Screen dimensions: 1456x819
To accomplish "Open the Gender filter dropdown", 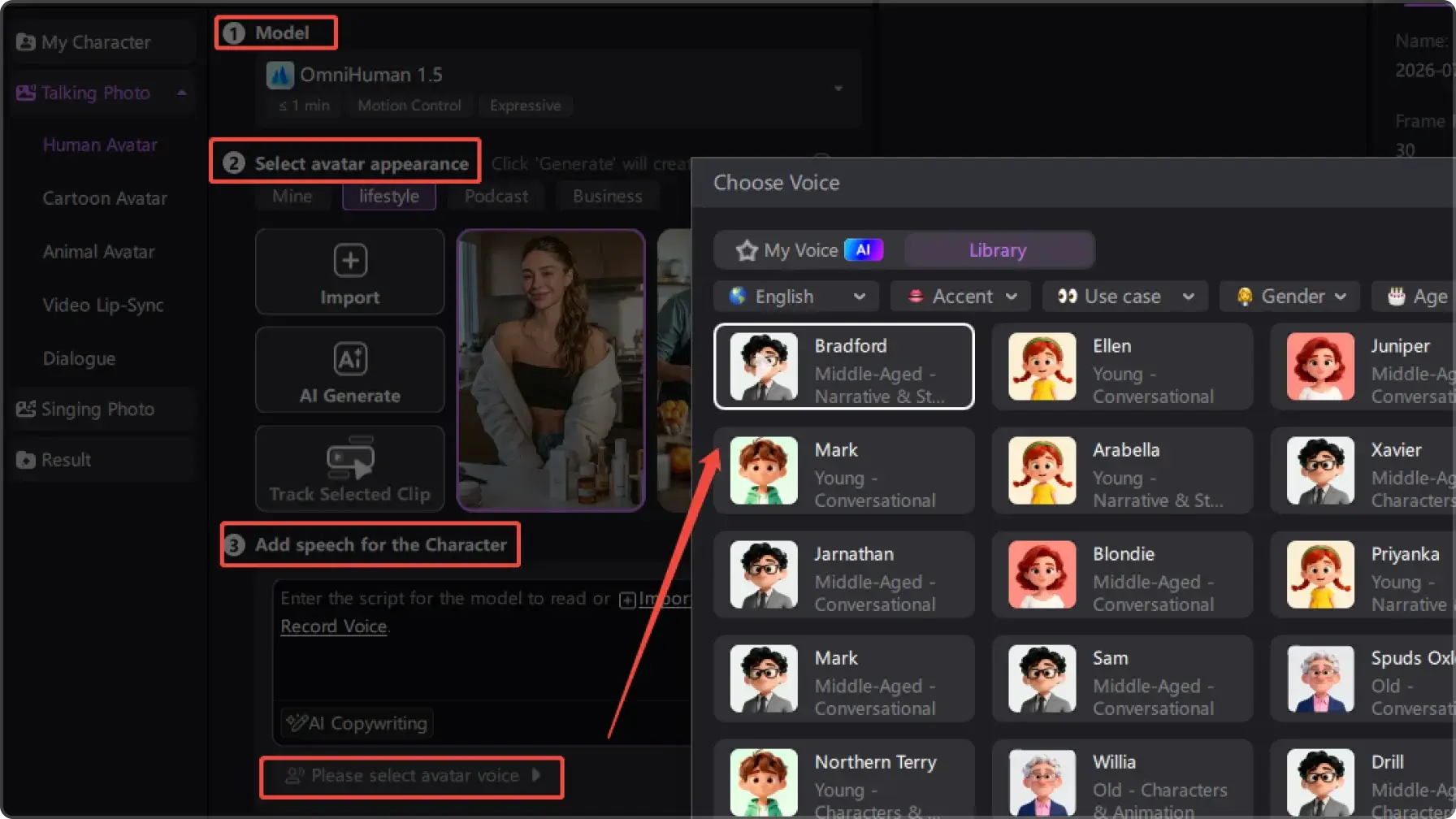I will point(1289,297).
